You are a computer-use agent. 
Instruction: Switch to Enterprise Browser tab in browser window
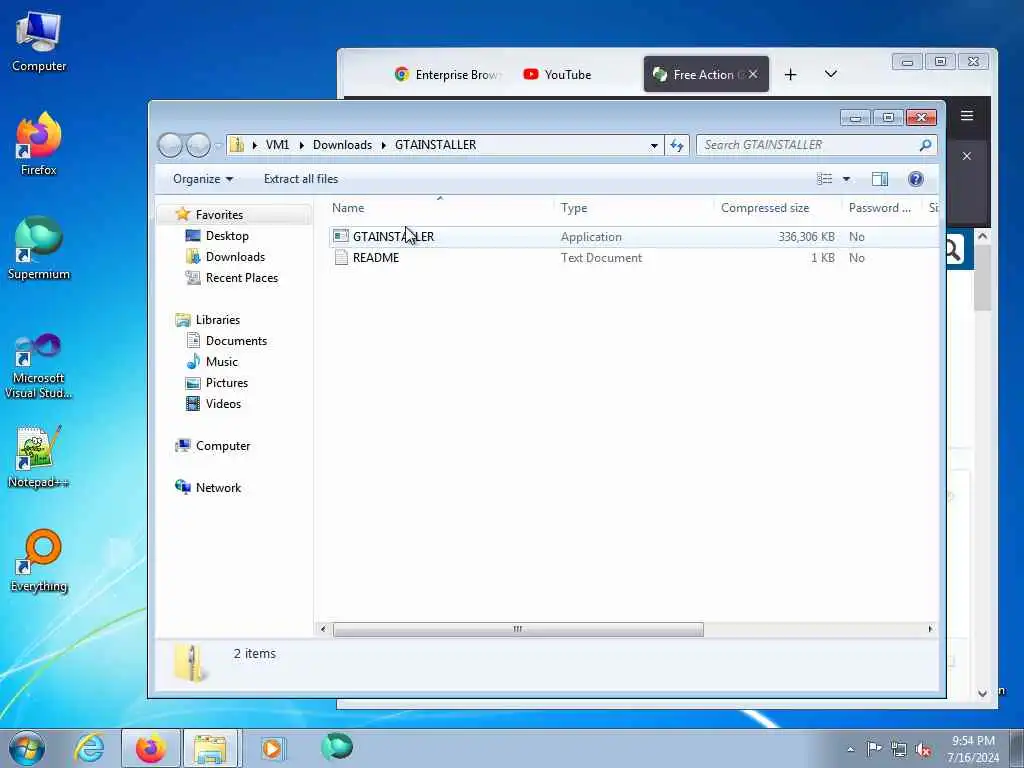(449, 74)
